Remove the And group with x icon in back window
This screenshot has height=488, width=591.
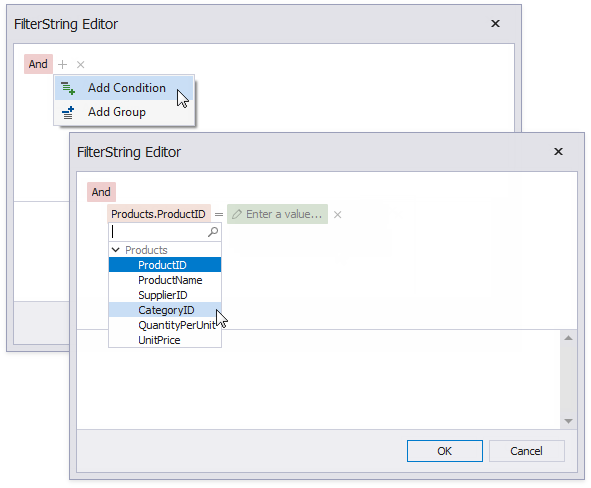(x=80, y=64)
